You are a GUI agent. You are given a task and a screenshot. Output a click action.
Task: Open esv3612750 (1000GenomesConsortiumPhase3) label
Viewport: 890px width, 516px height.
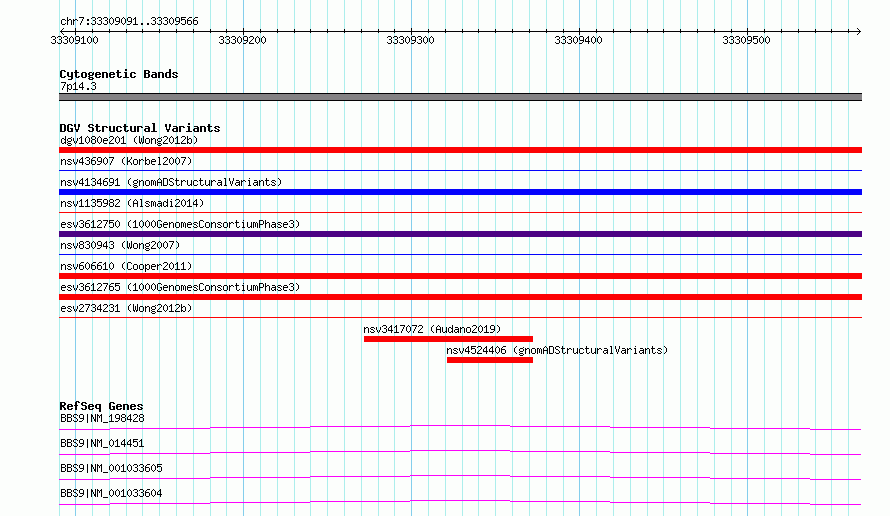click(x=180, y=224)
